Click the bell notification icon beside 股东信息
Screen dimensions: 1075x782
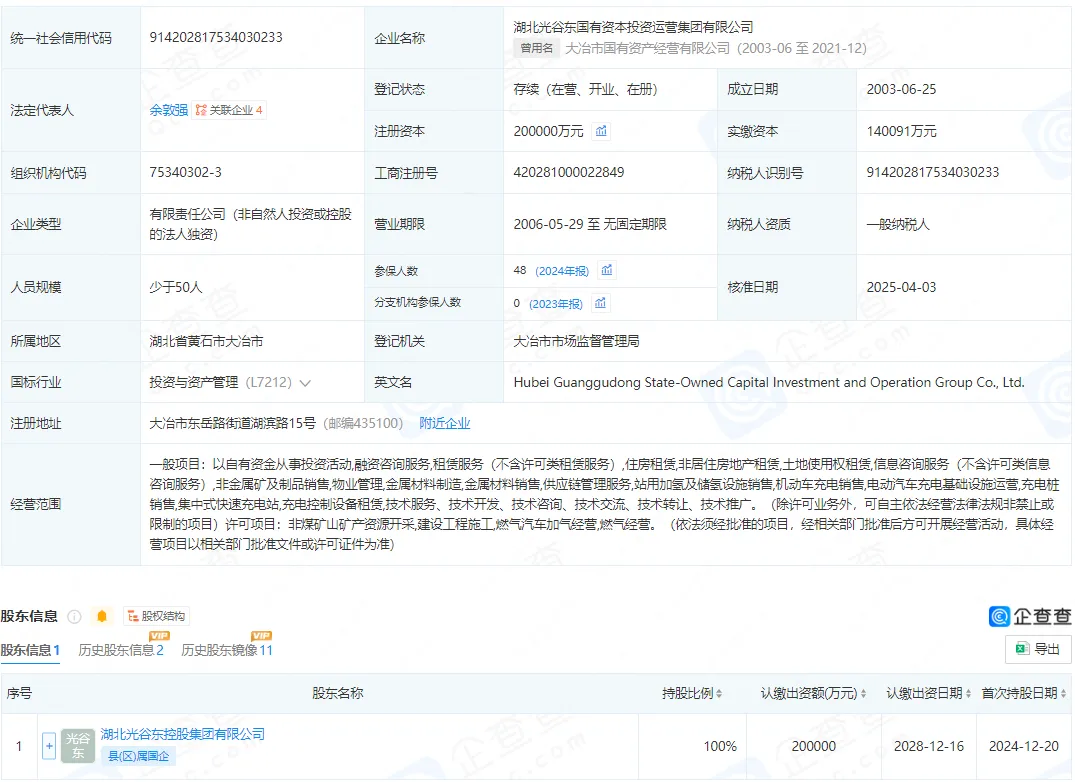(100, 617)
